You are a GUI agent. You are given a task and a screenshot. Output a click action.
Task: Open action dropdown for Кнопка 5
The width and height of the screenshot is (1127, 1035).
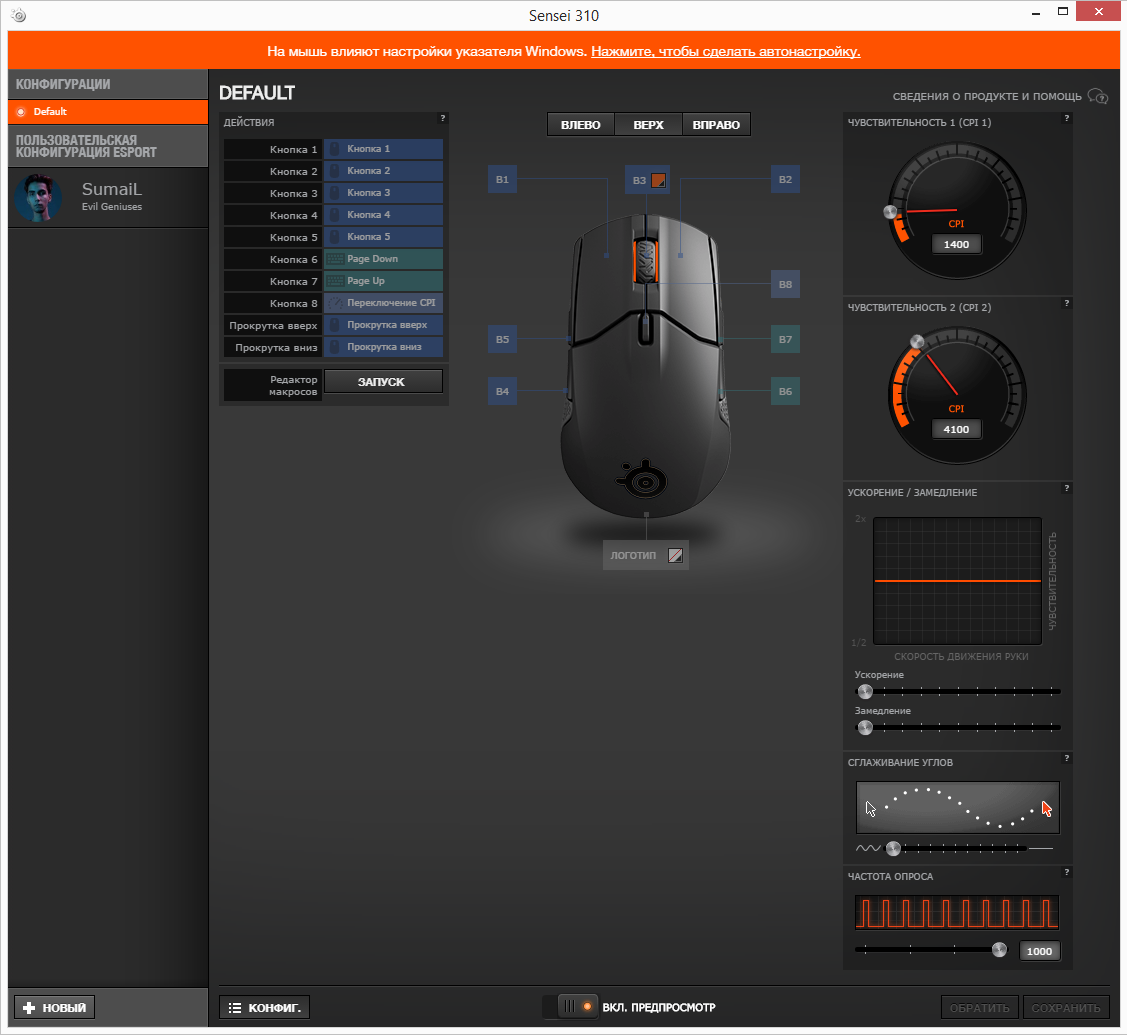click(x=383, y=236)
